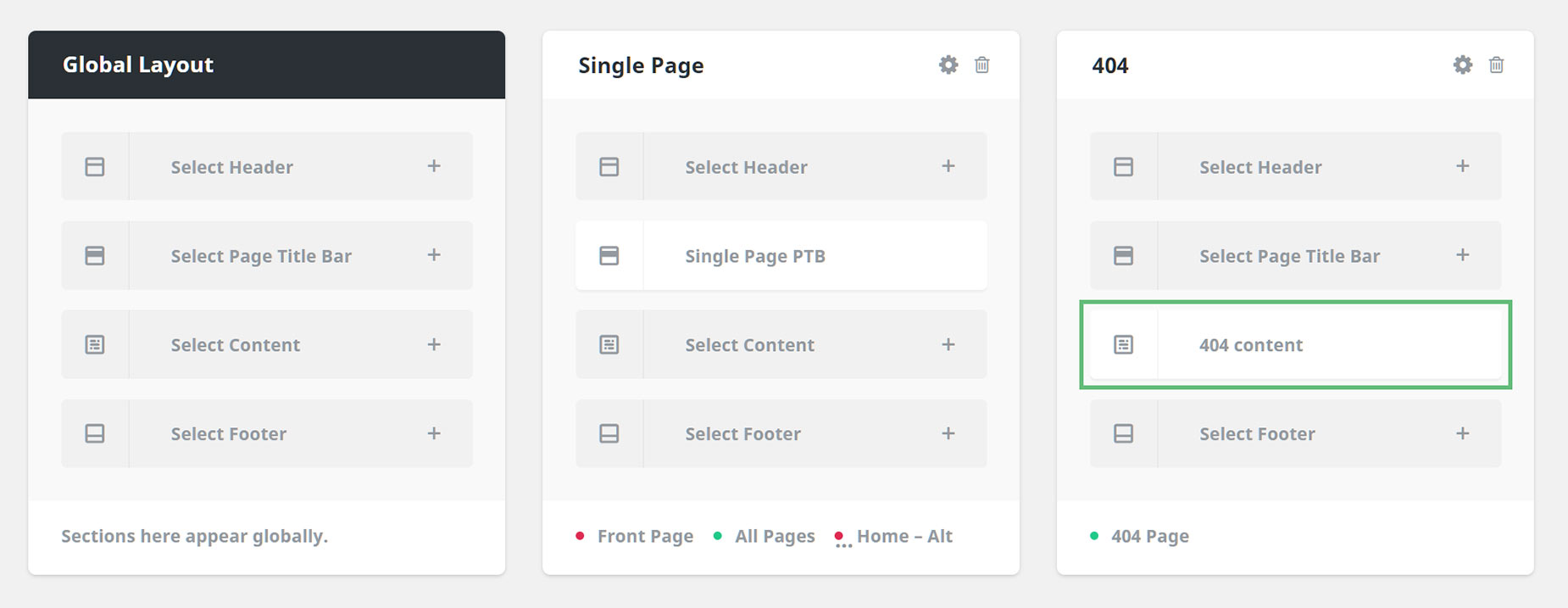Add footer via plus in Global Layout
Screen dimensions: 1568x608
[434, 433]
